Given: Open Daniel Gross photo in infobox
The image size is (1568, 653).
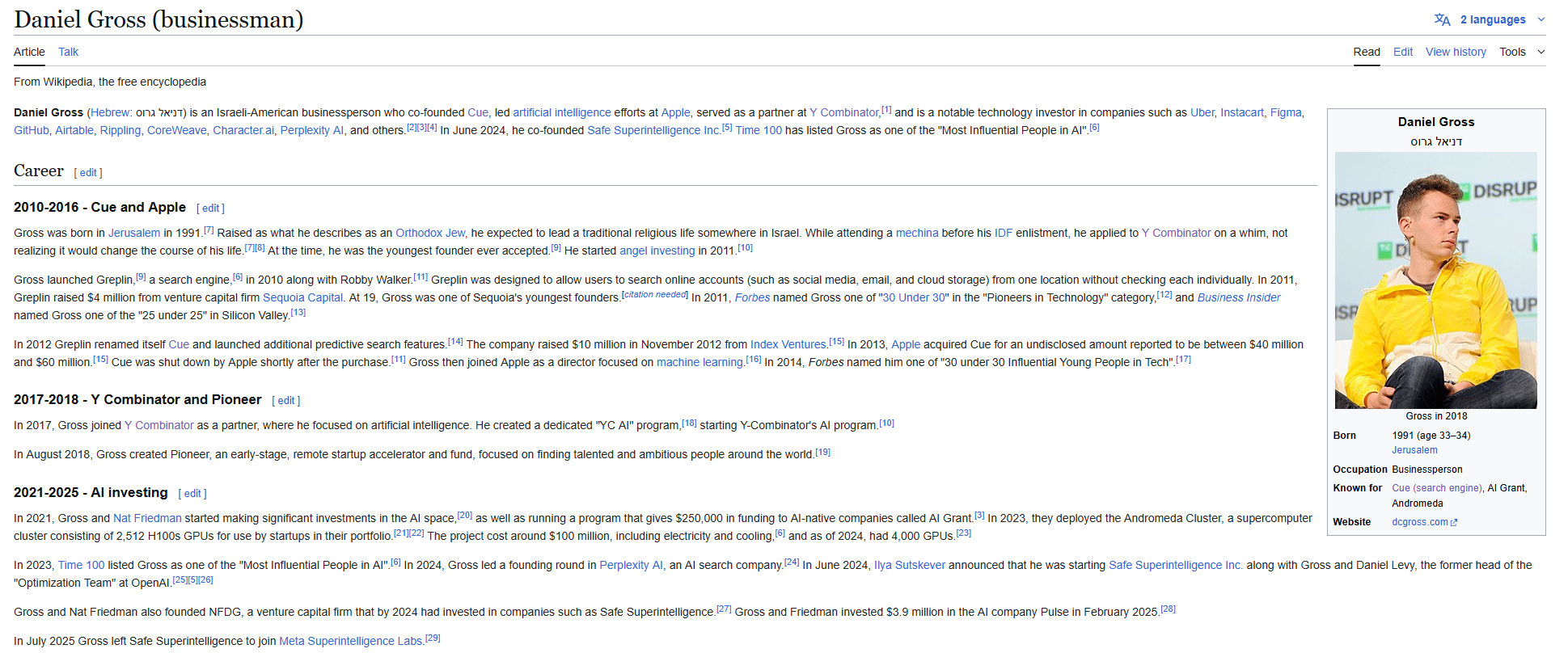Looking at the screenshot, I should click(1436, 280).
